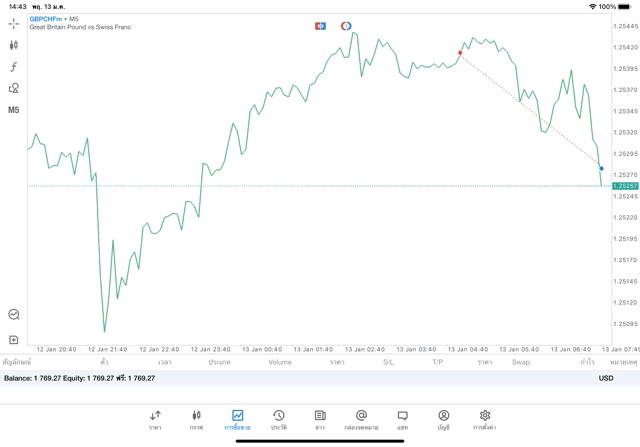Switch to the กราฟ chart tab
Screen dimensions: 640x447
click(x=196, y=419)
